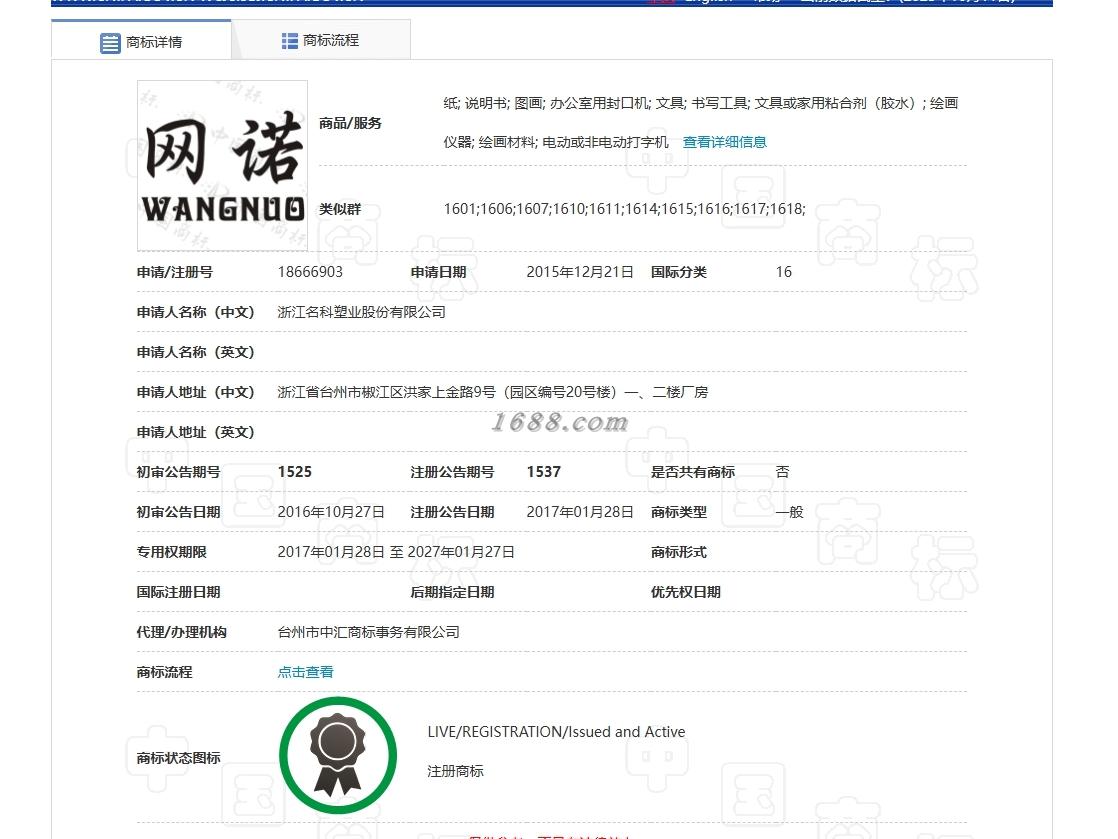The height and width of the screenshot is (839, 1118).
Task: Select the 优先权日期 label
Action: tap(685, 592)
